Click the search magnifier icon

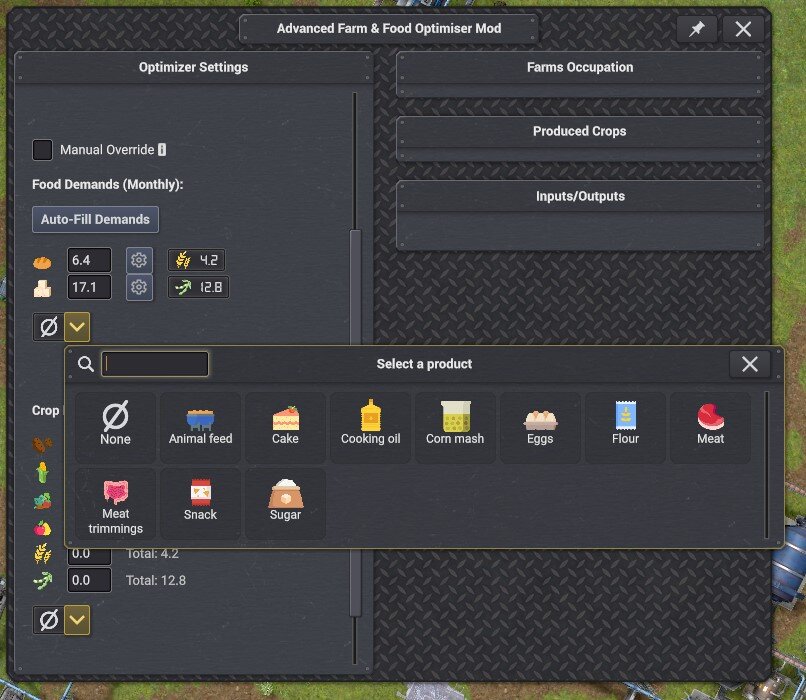(x=85, y=364)
